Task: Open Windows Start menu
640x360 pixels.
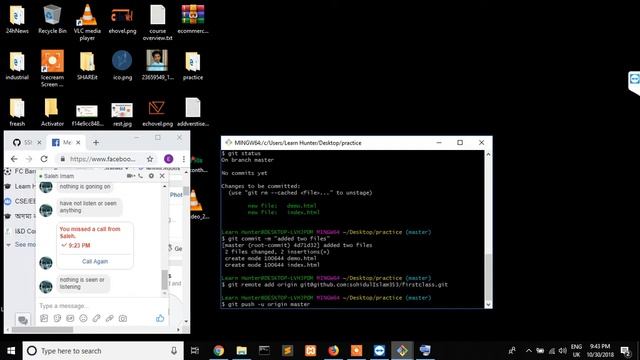Action: 11,351
